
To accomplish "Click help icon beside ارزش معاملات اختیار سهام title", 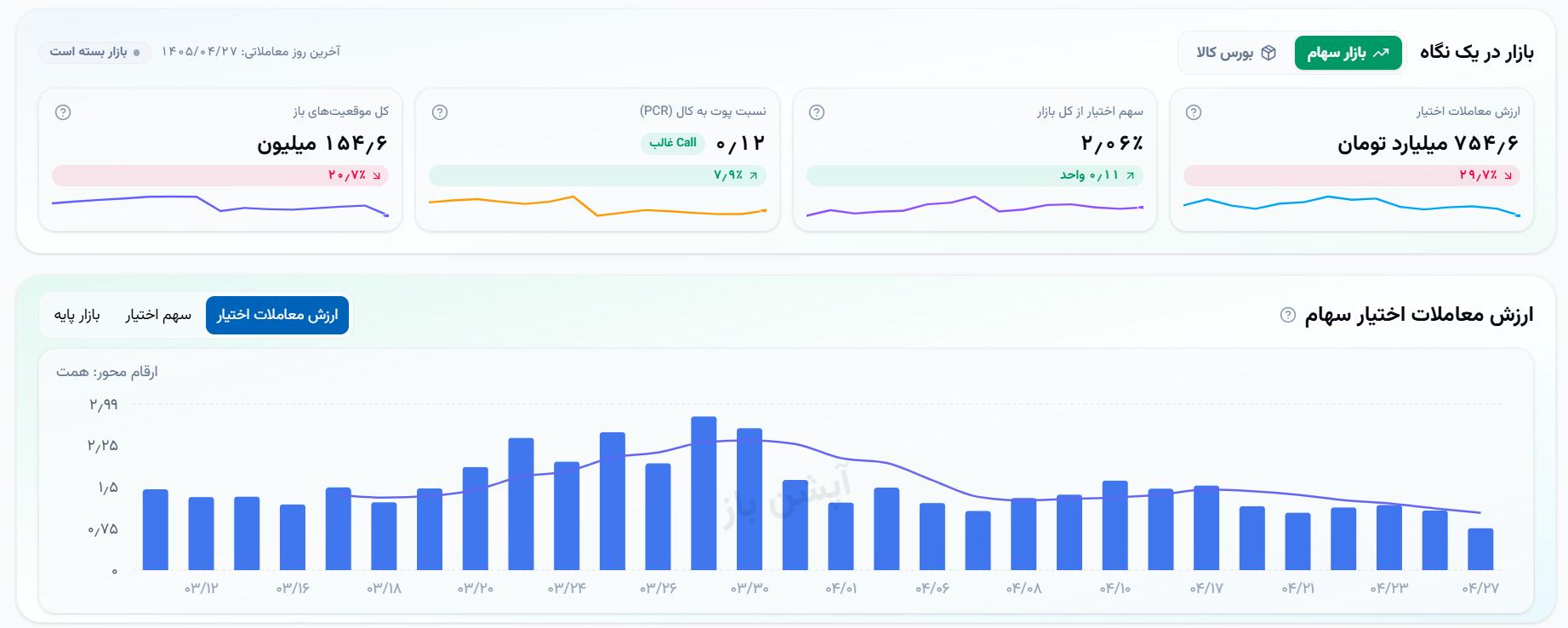I will click(1288, 315).
